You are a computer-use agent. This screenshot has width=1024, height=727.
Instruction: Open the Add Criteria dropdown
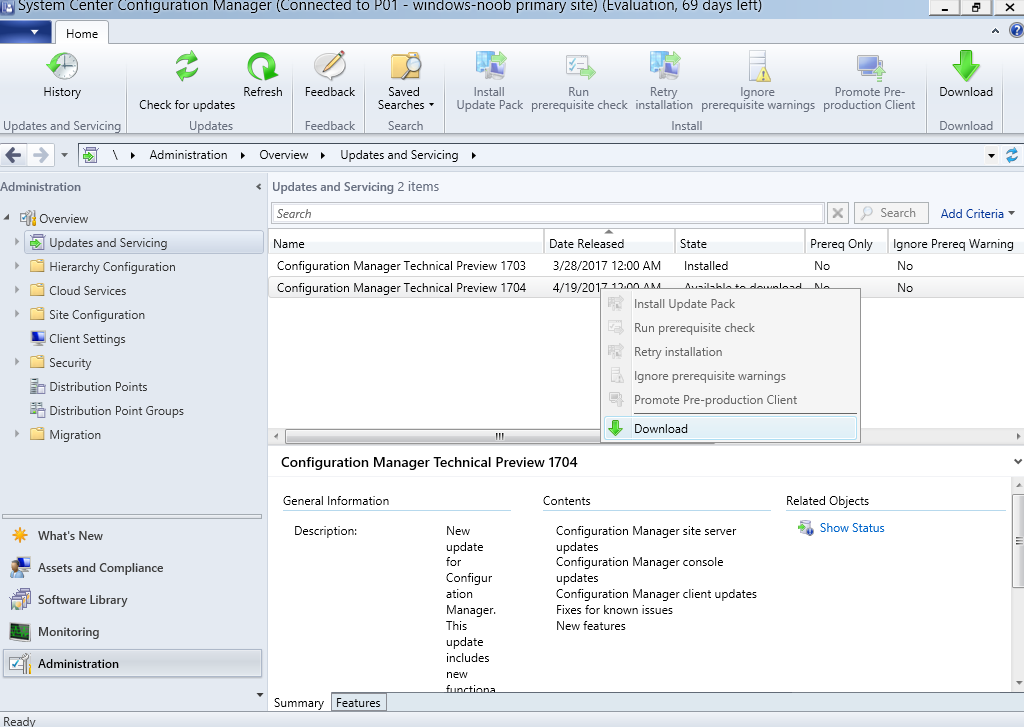tap(977, 214)
